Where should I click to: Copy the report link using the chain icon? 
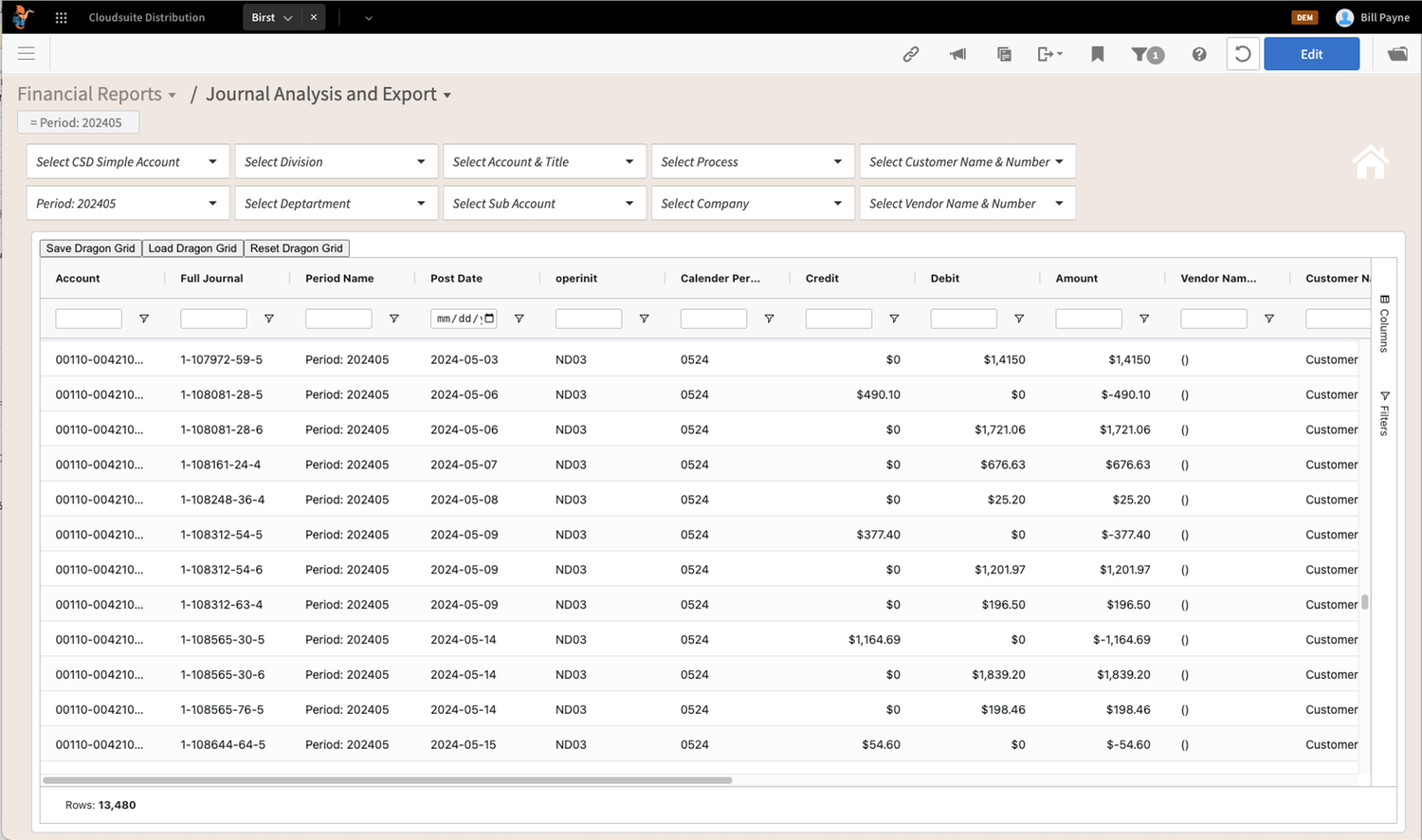point(910,54)
